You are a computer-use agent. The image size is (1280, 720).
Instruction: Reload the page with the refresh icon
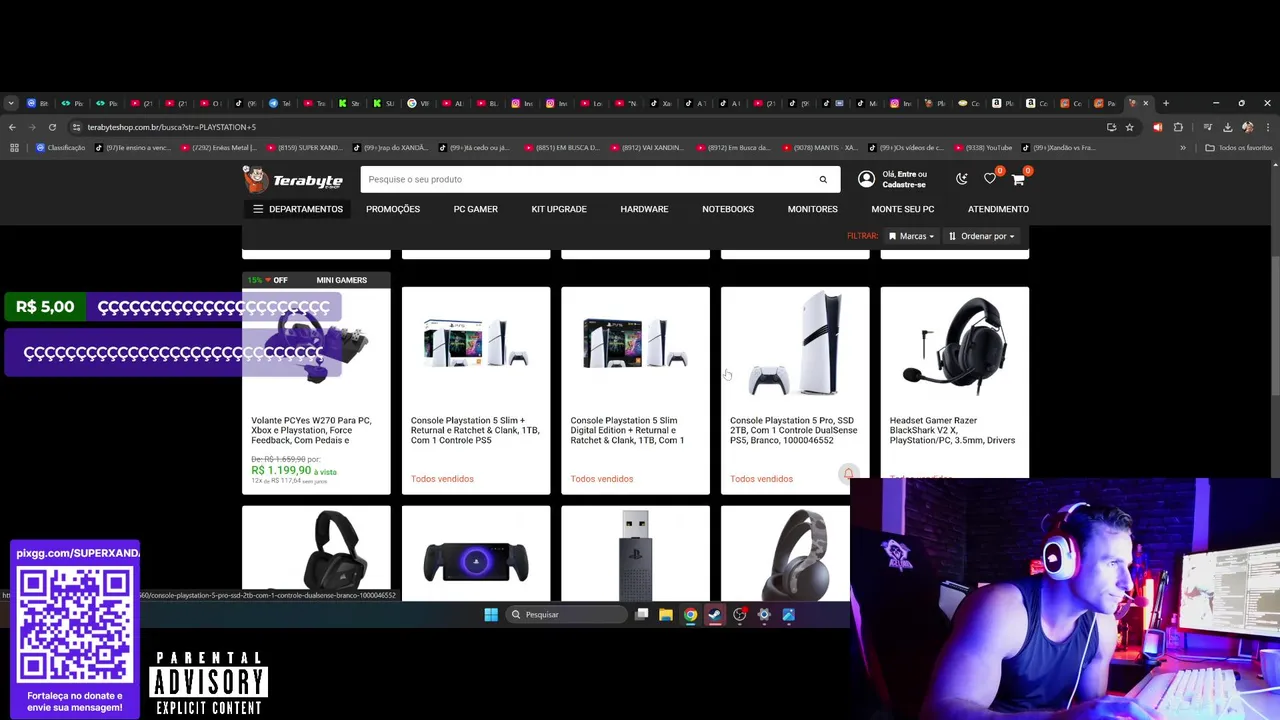pos(52,127)
